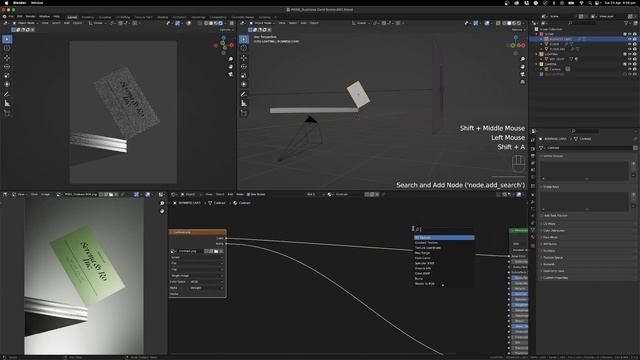
Task: Activate Select Box tool in right viewport toolbar
Action: 244,39
